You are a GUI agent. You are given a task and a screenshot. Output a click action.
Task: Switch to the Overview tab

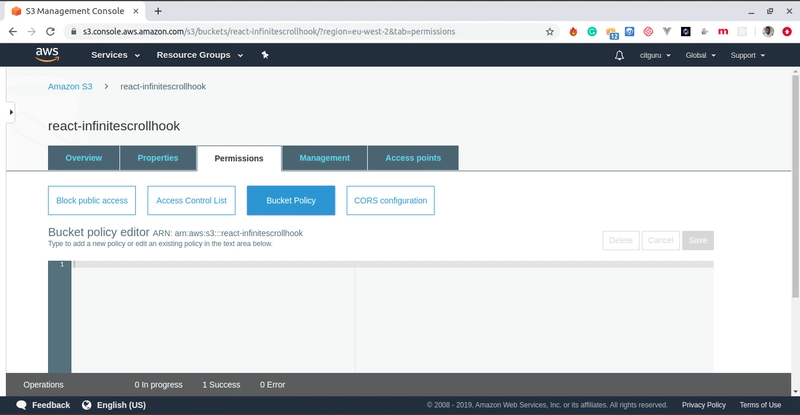coord(84,158)
